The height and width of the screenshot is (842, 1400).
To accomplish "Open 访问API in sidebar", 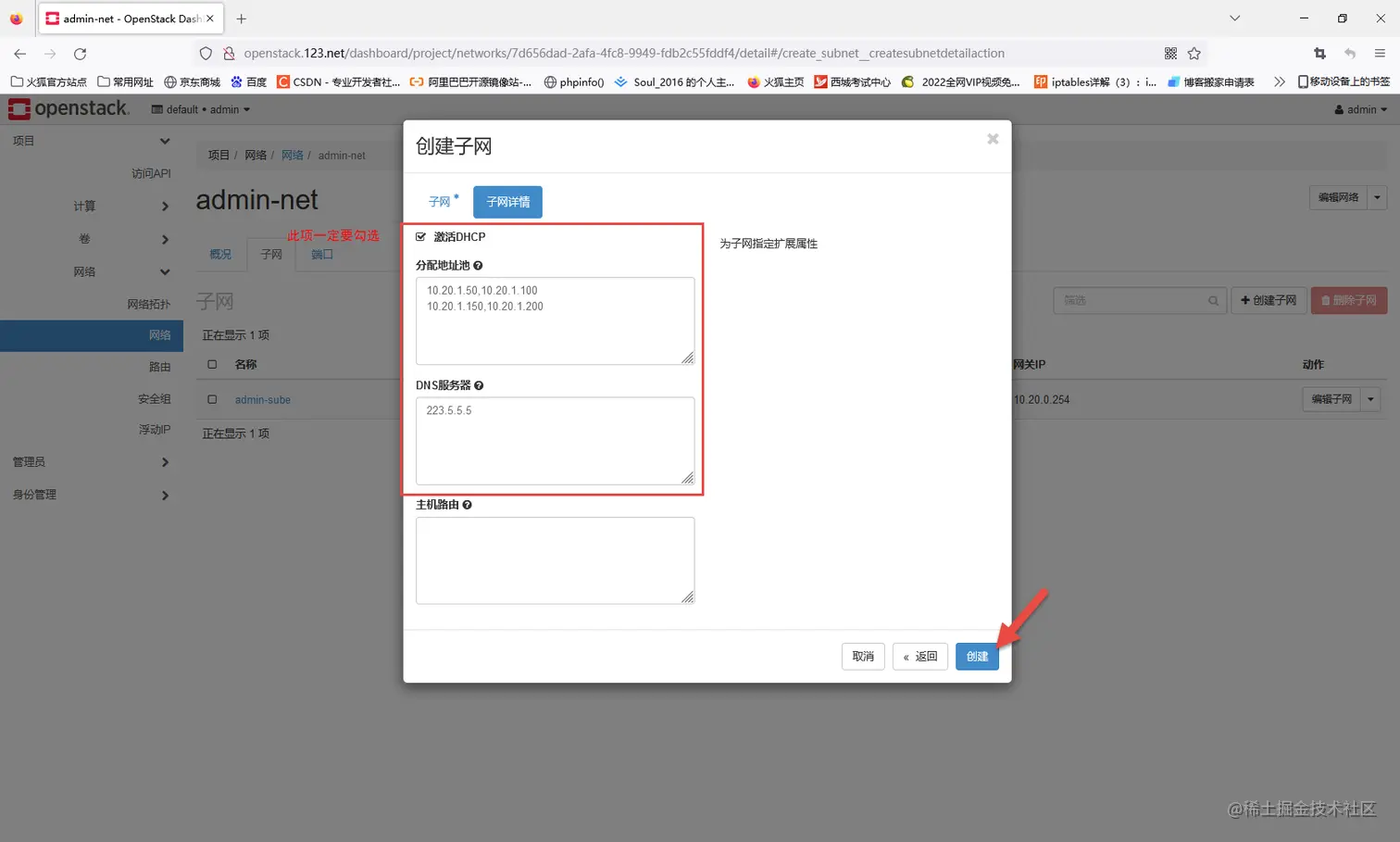I will (x=150, y=173).
